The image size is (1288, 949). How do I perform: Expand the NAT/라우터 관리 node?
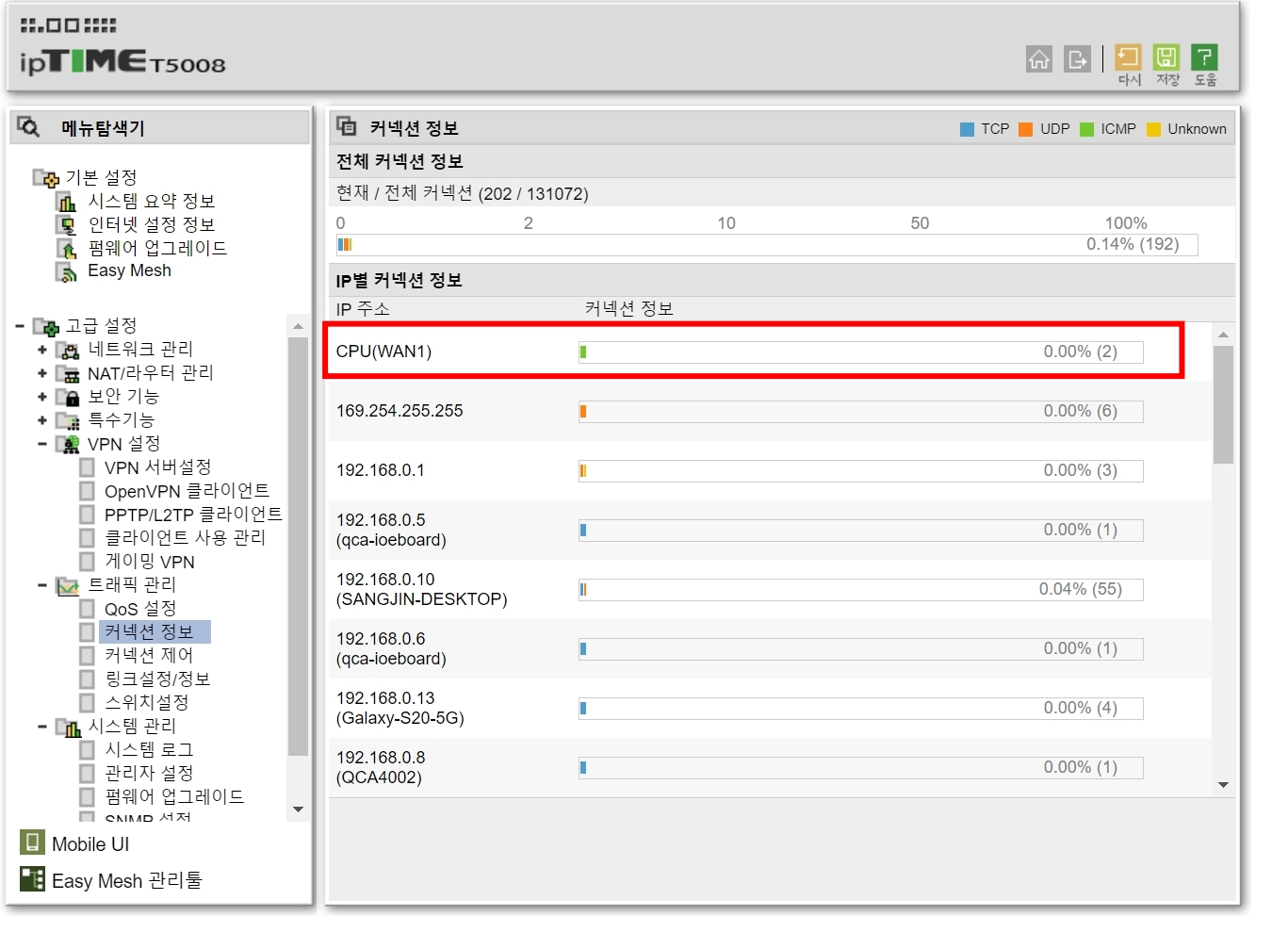point(42,373)
